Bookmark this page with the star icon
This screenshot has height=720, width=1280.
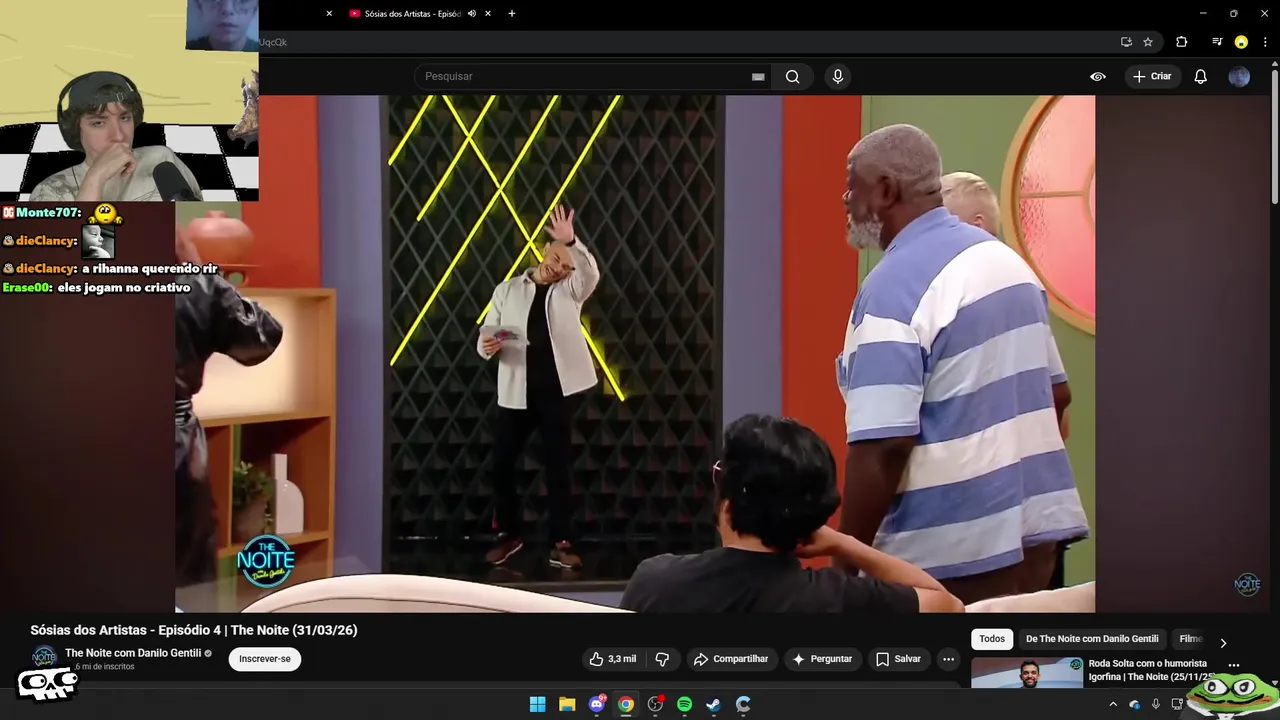coord(1148,42)
